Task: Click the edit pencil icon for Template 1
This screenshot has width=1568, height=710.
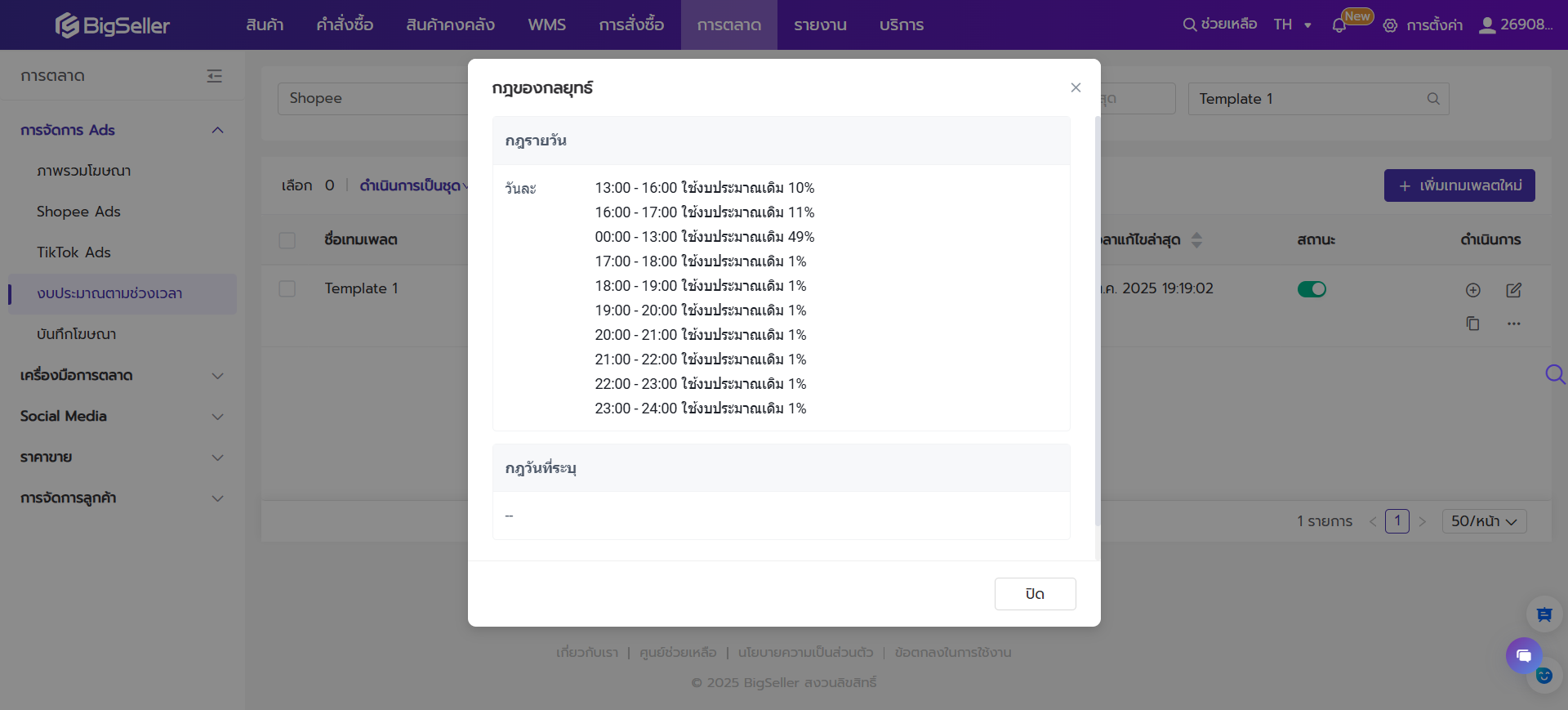Action: [x=1513, y=290]
